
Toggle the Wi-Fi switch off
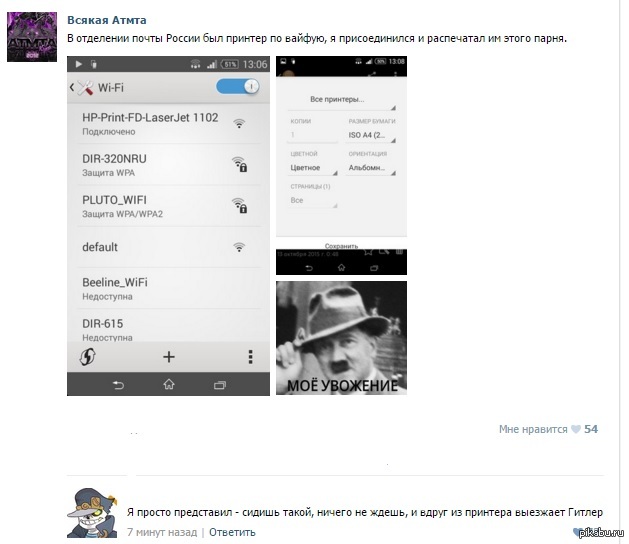238,87
